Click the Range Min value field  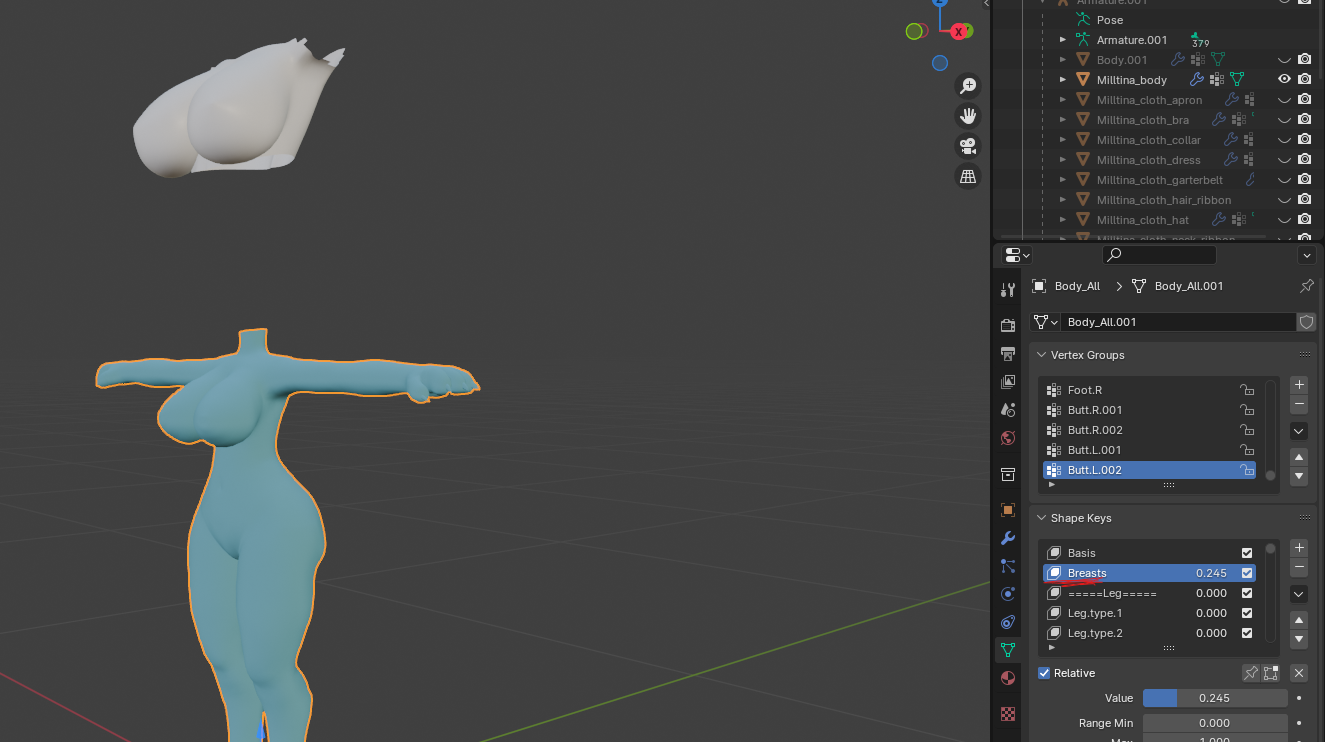point(1215,723)
